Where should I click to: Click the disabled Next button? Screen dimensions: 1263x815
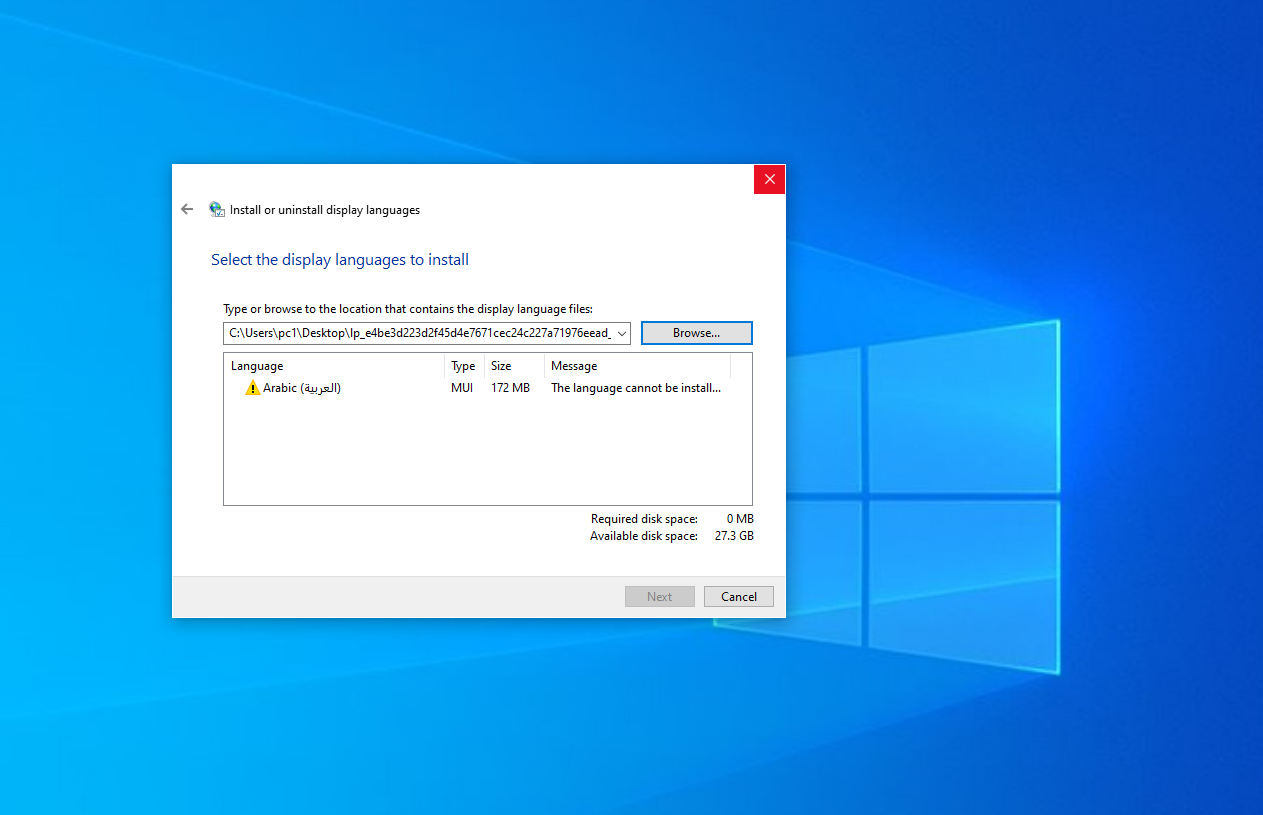(660, 597)
